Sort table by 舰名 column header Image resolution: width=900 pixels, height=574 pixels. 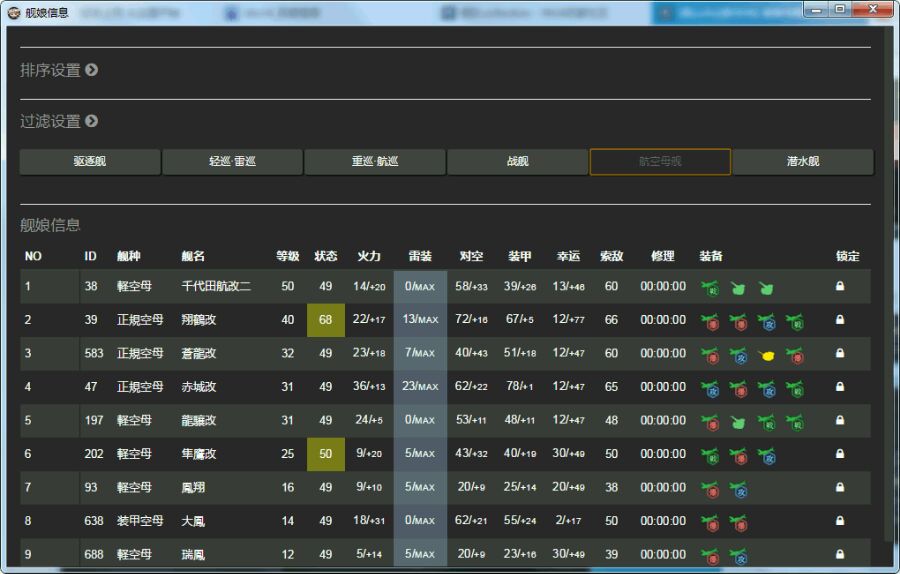(x=193, y=256)
